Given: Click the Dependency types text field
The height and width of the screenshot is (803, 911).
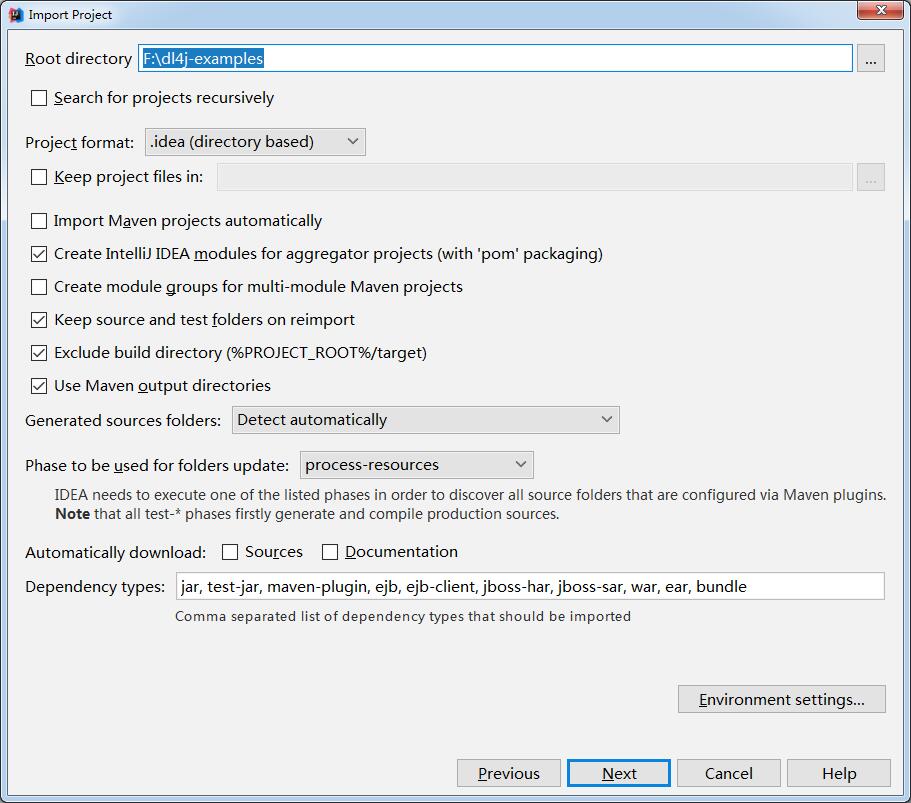Looking at the screenshot, I should 530,586.
